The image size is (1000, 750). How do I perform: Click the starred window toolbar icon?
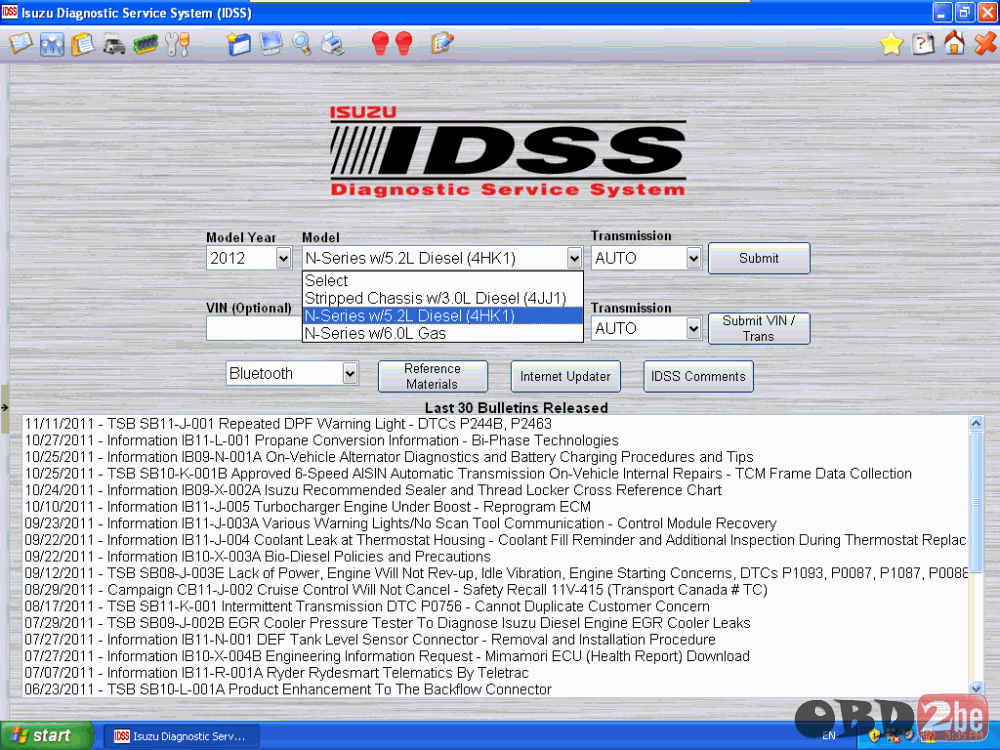point(239,44)
